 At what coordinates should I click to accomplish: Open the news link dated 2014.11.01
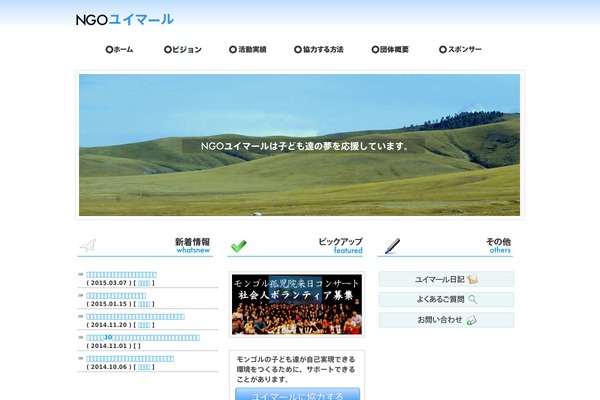pyautogui.click(x=143, y=338)
